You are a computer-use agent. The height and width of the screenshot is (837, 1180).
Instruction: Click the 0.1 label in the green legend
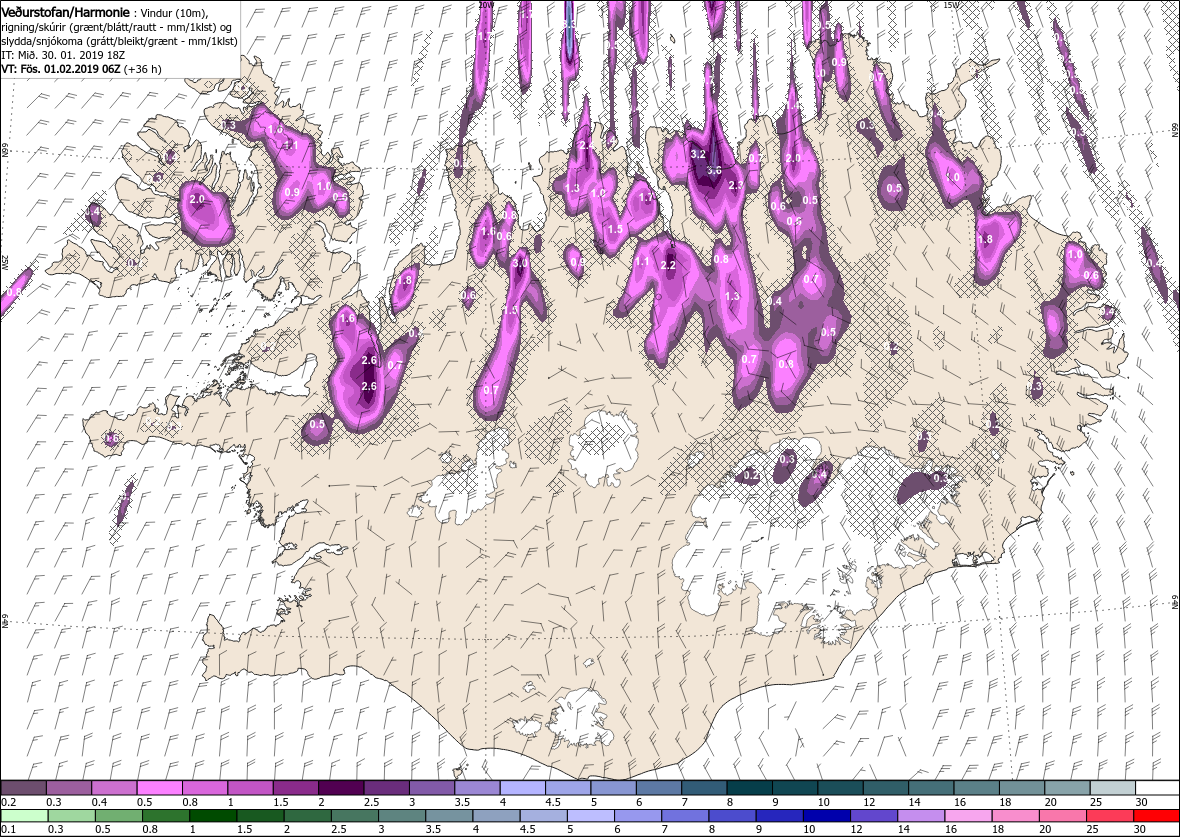(9, 829)
